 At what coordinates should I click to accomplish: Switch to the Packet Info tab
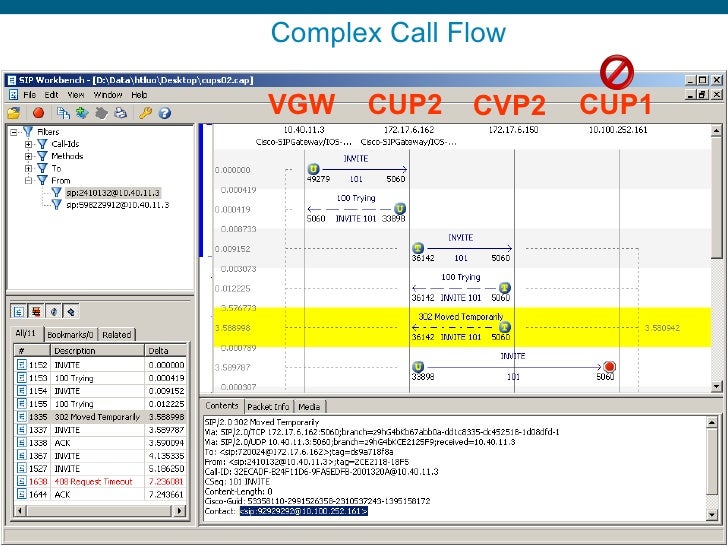coord(268,407)
